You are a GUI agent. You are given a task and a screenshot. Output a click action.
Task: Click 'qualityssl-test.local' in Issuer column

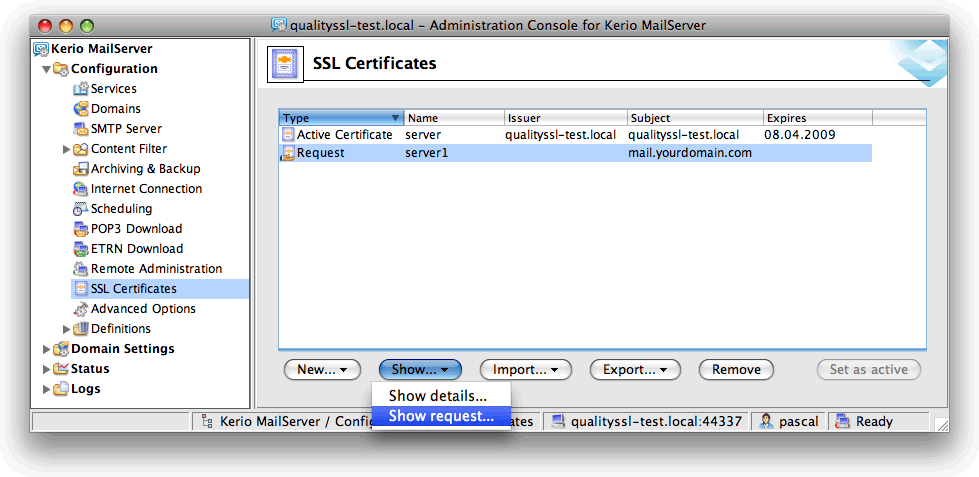(561, 134)
